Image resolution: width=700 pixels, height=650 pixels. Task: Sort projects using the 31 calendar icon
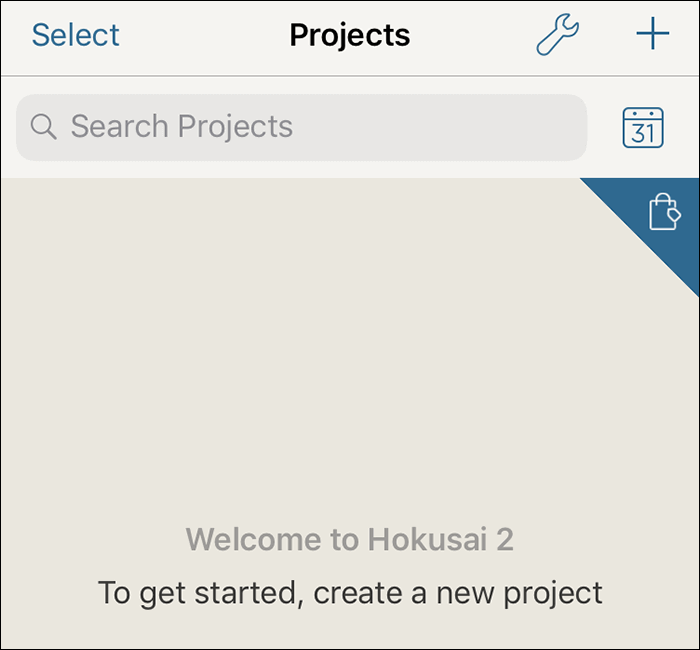643,127
